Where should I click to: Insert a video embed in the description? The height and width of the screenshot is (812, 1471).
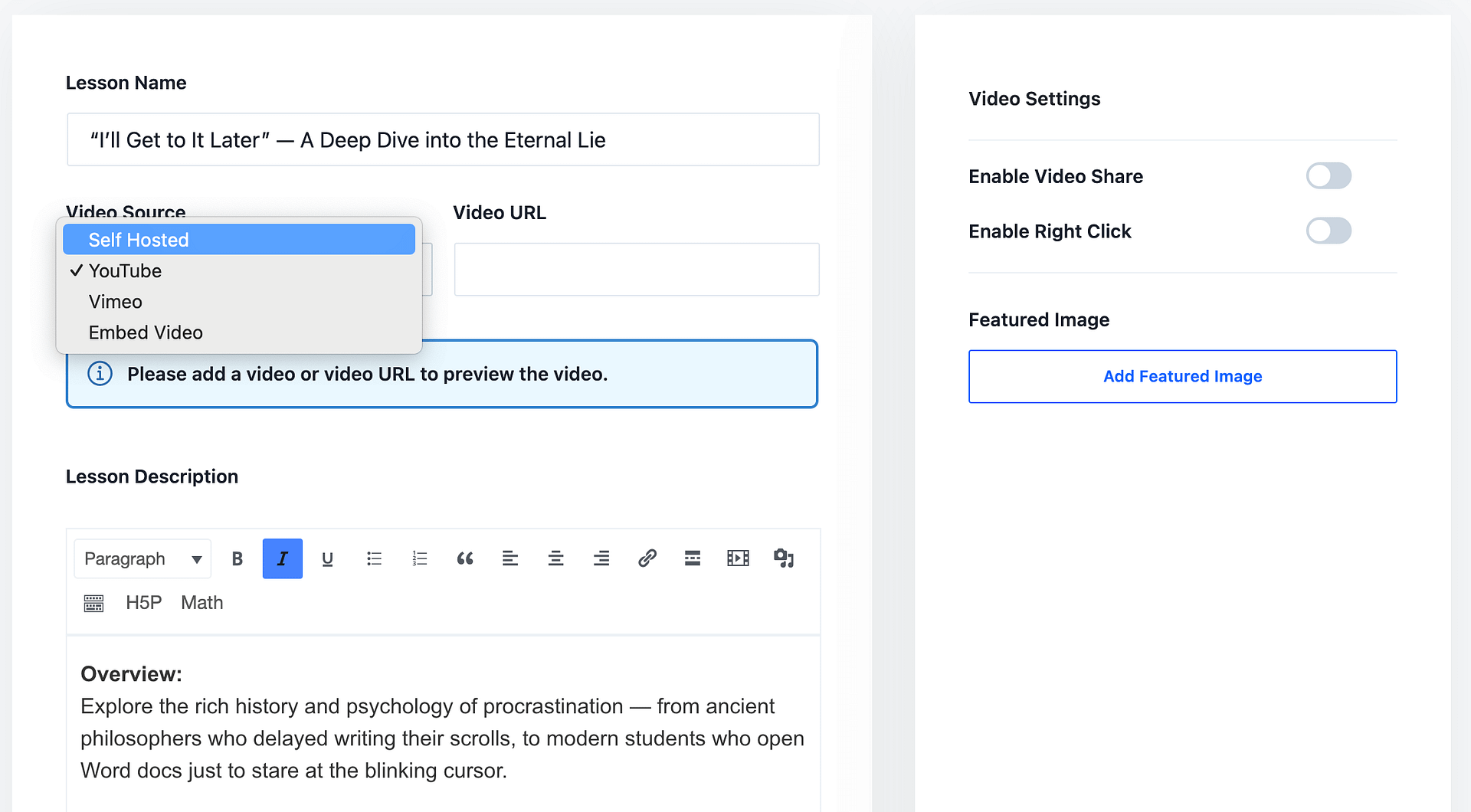(738, 558)
